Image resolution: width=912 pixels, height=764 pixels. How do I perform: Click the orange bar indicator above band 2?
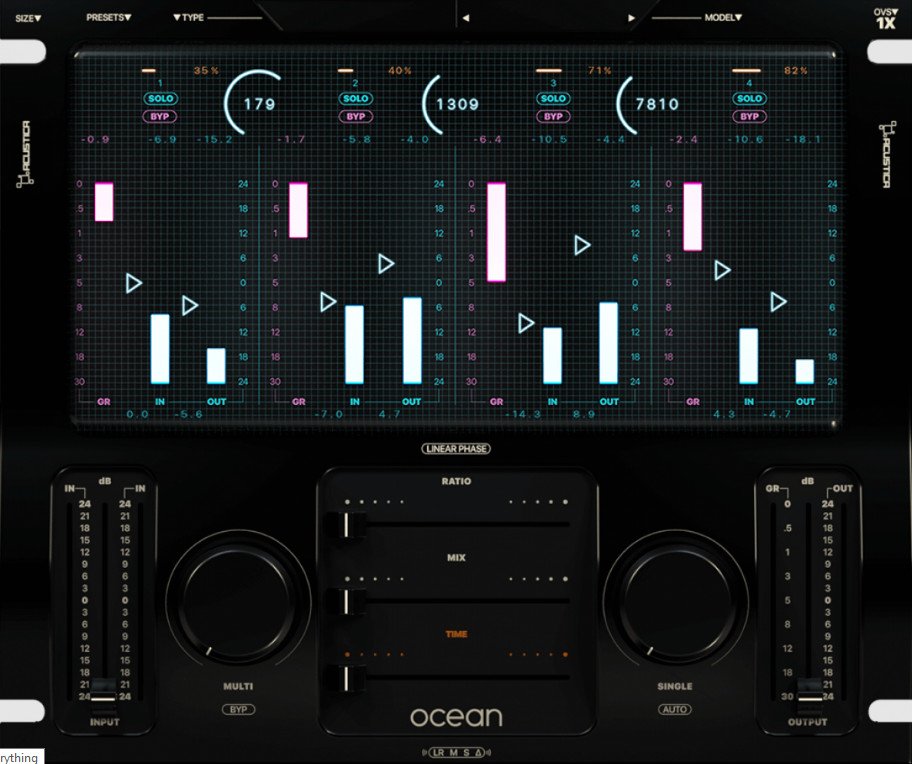click(345, 71)
